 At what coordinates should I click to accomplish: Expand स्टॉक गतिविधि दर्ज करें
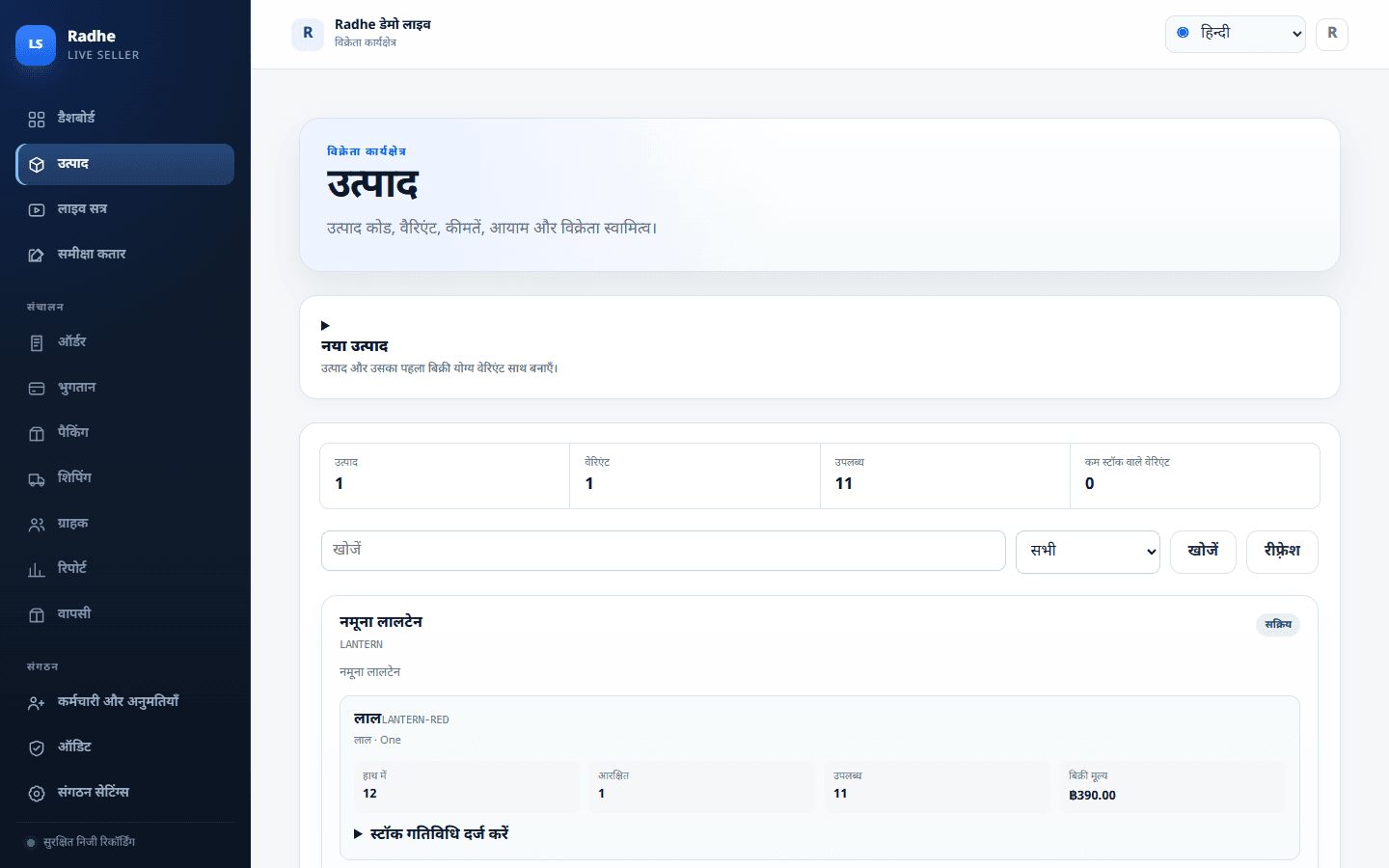pyautogui.click(x=431, y=833)
